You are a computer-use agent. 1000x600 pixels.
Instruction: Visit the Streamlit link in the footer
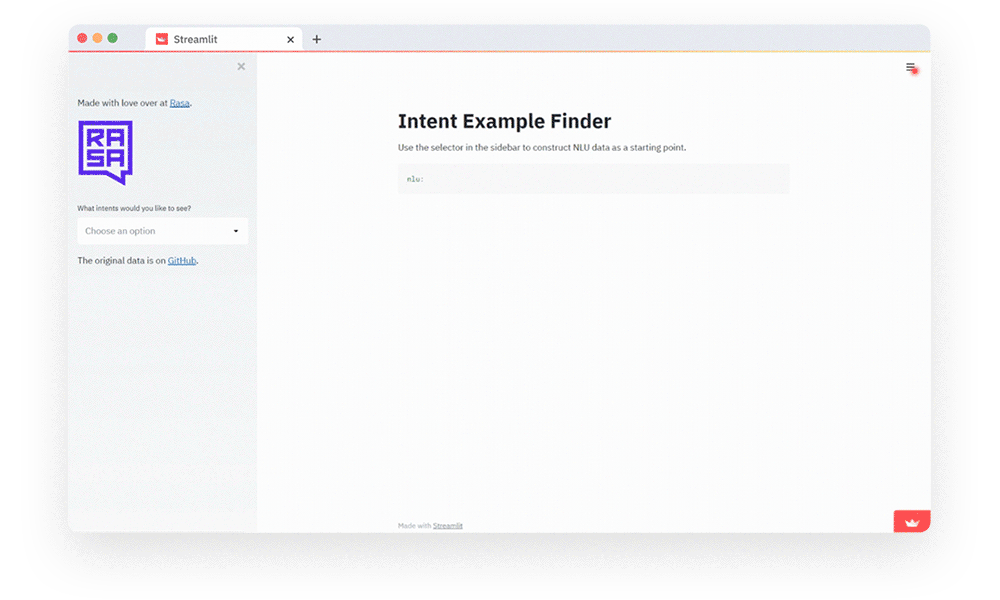click(447, 525)
